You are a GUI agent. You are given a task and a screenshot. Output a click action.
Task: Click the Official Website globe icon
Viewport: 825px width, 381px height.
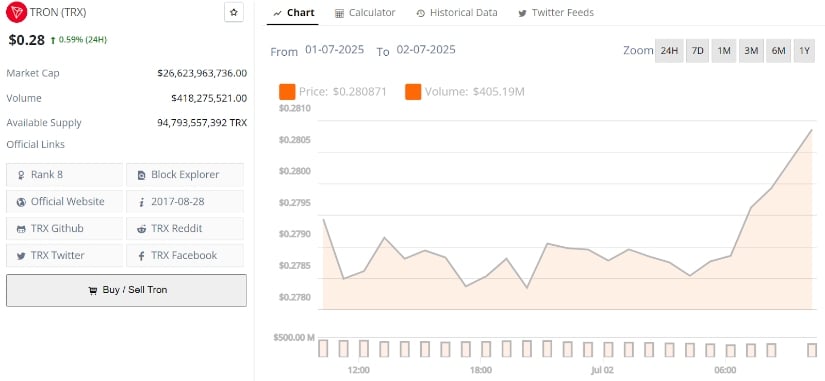click(21, 202)
